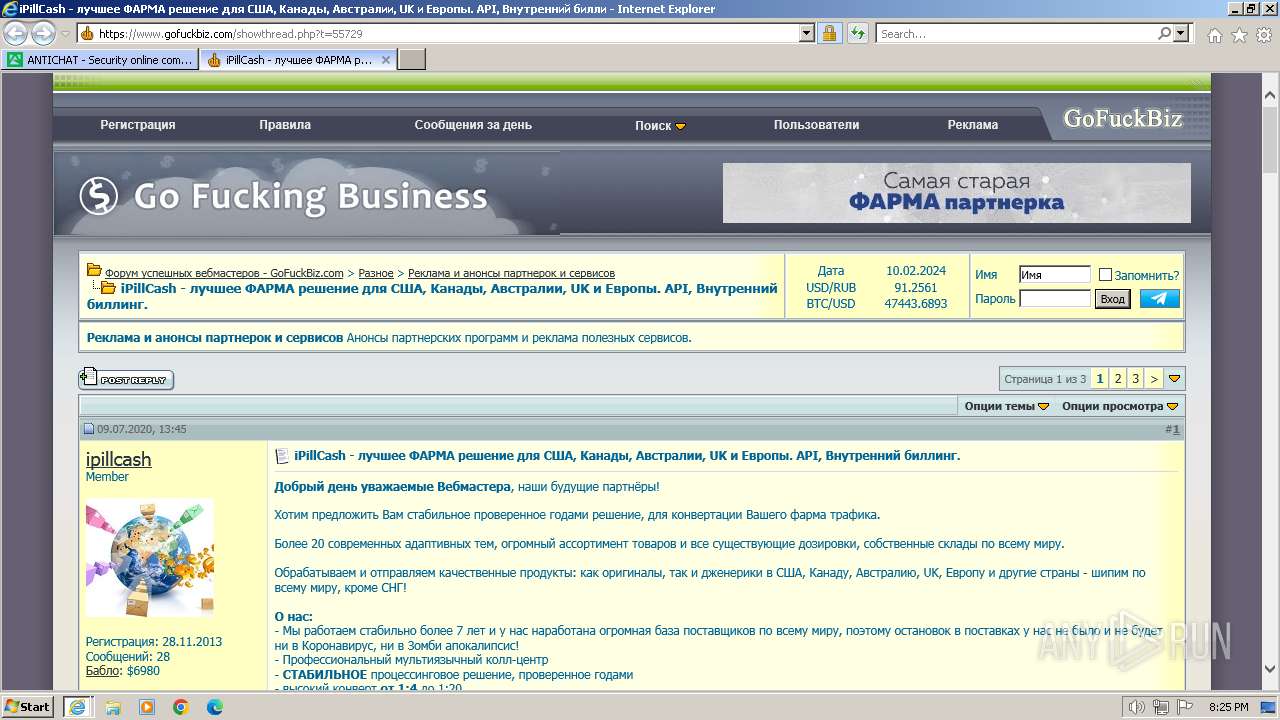Open Правила menu item
Viewport: 1280px width, 720px height.
pyautogui.click(x=285, y=125)
